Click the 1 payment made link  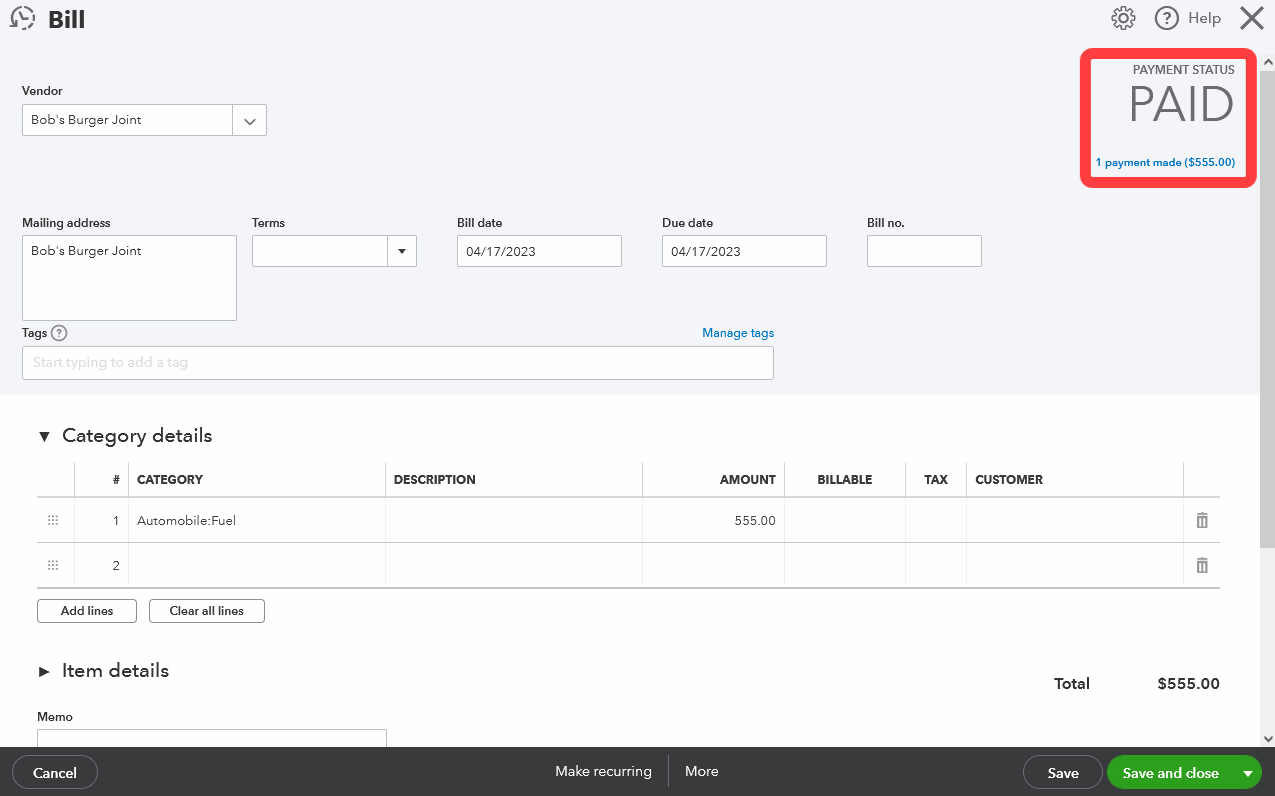tap(1165, 162)
